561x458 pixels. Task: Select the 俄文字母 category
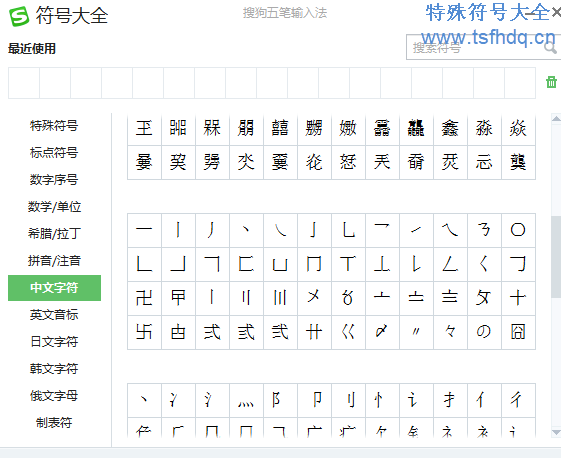(54, 396)
